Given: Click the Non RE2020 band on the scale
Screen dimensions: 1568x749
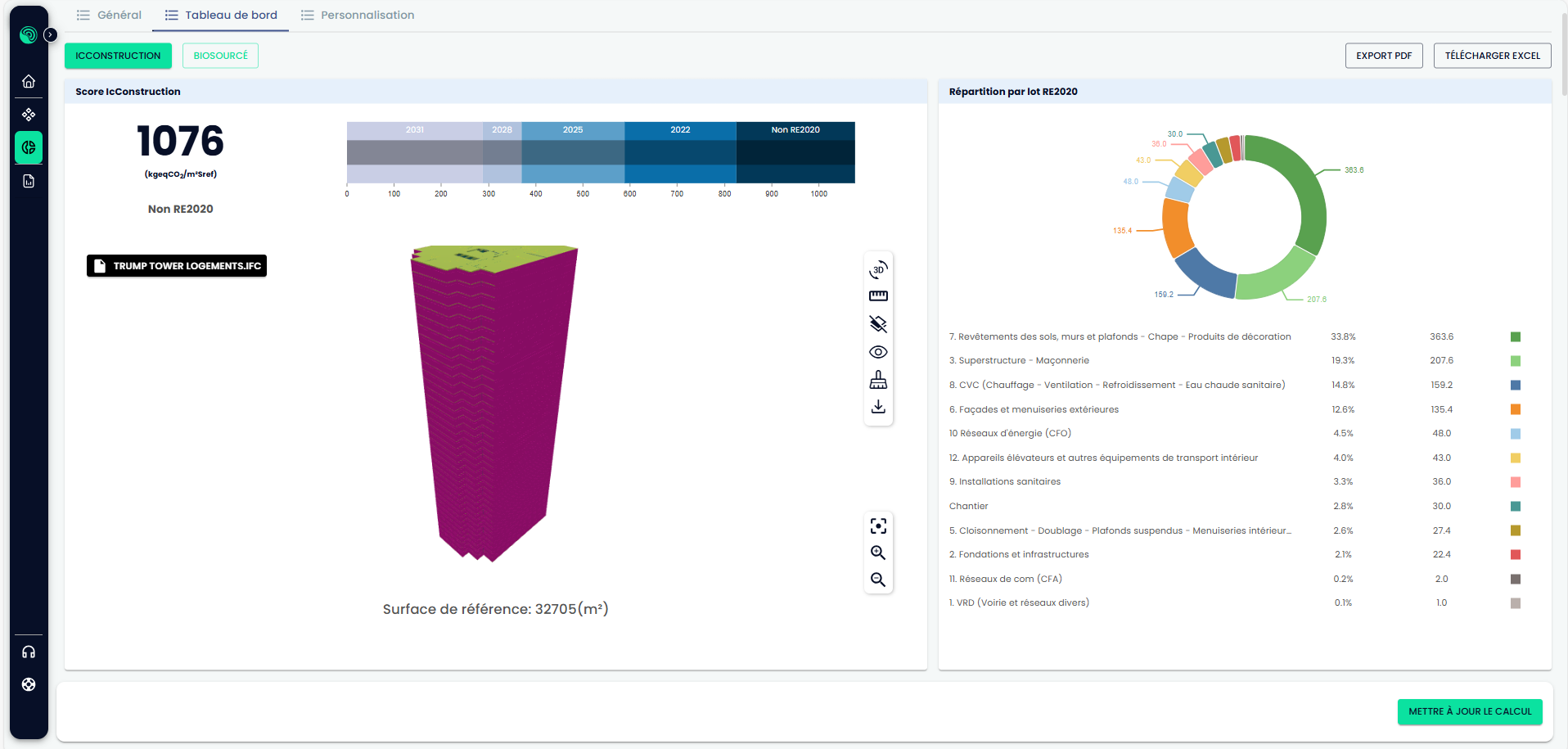Looking at the screenshot, I should (795, 152).
